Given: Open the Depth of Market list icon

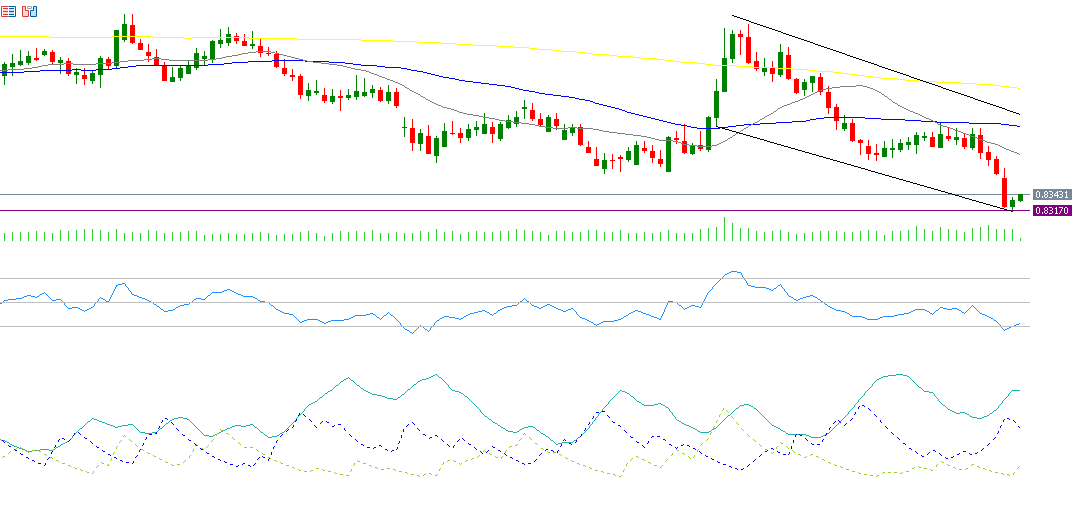Looking at the screenshot, I should click(9, 11).
